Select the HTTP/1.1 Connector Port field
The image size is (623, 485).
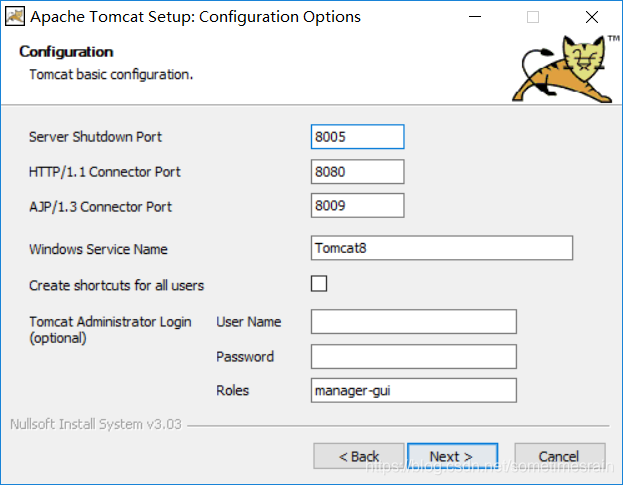(357, 172)
